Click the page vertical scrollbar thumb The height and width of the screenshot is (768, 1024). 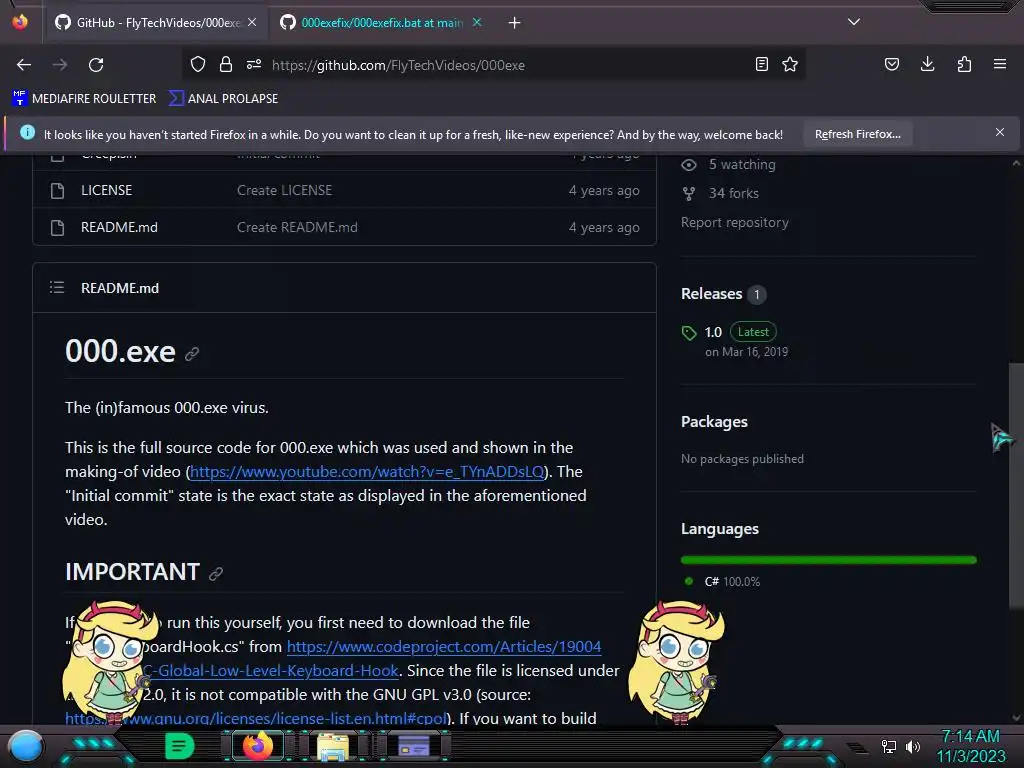point(1016,485)
